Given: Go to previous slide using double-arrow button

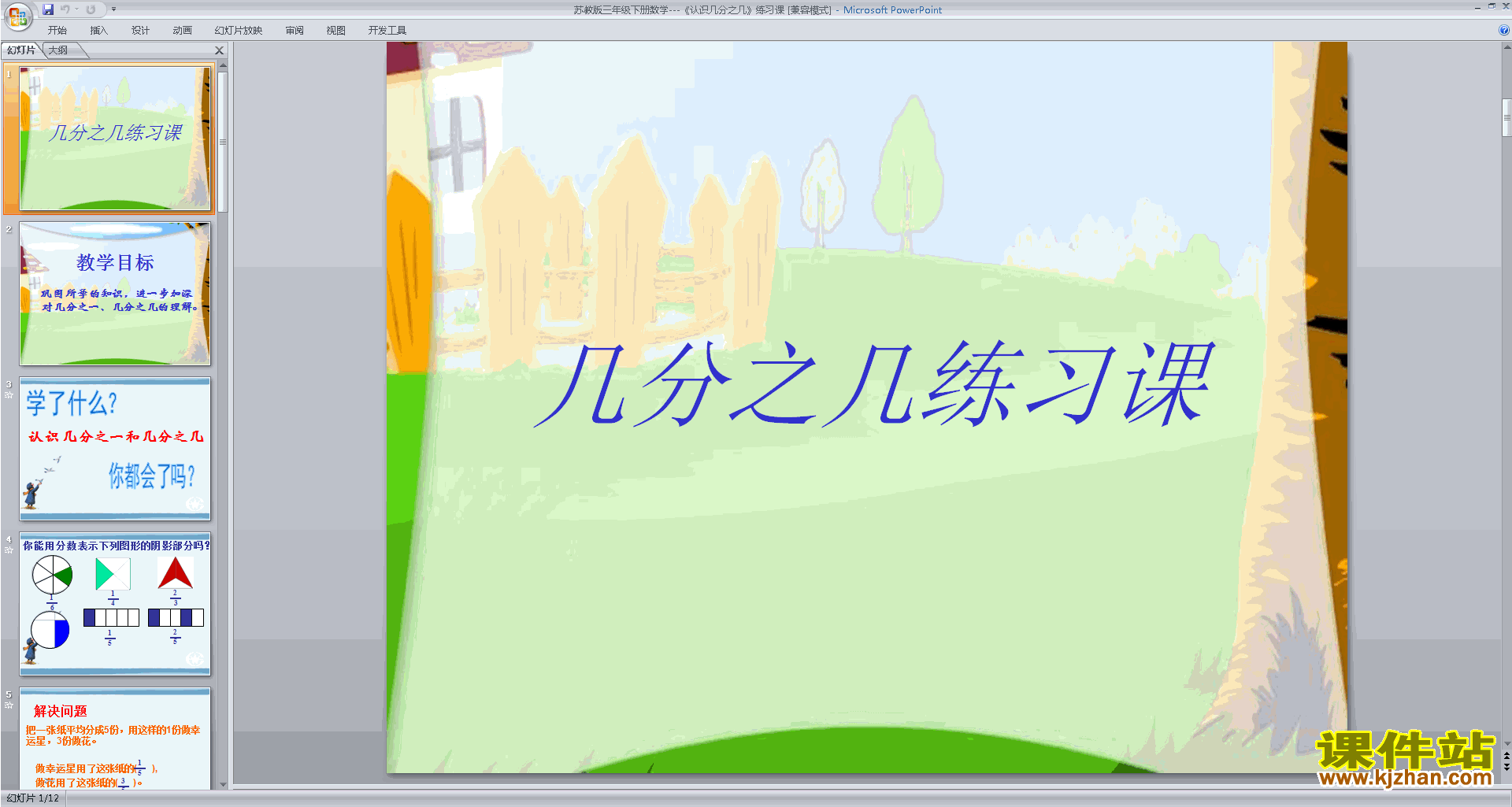Looking at the screenshot, I should [x=1506, y=757].
